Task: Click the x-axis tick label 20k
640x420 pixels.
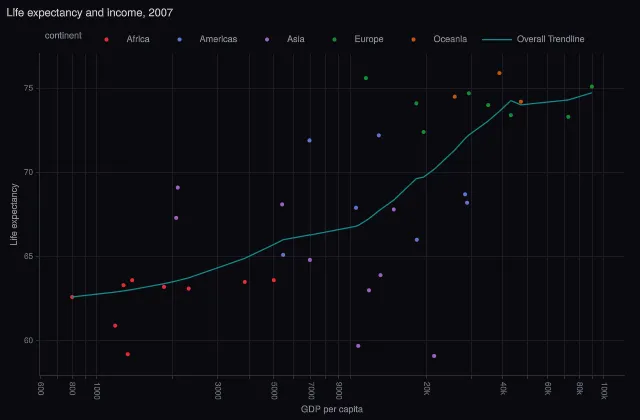Action: (x=427, y=389)
